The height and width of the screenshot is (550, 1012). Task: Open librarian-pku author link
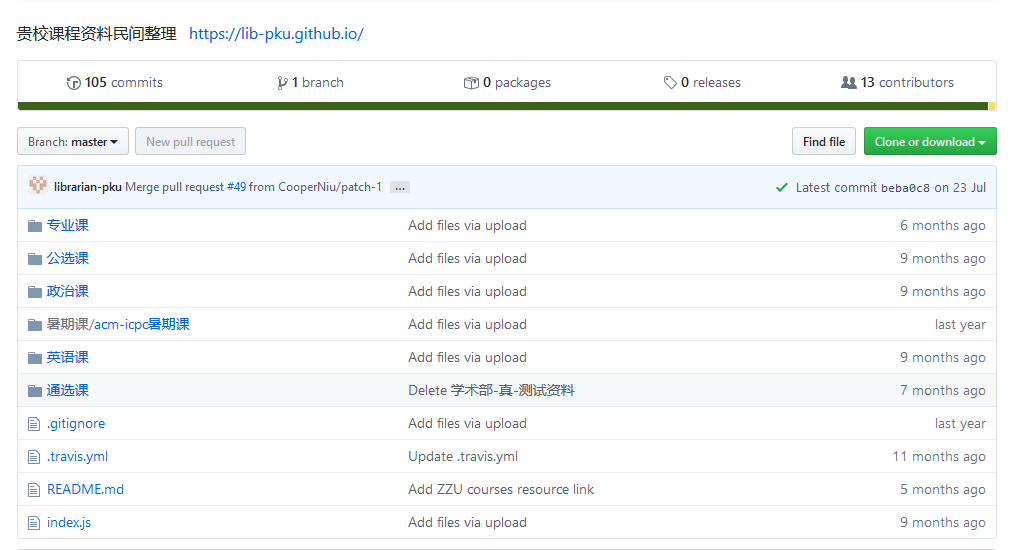tap(88, 187)
